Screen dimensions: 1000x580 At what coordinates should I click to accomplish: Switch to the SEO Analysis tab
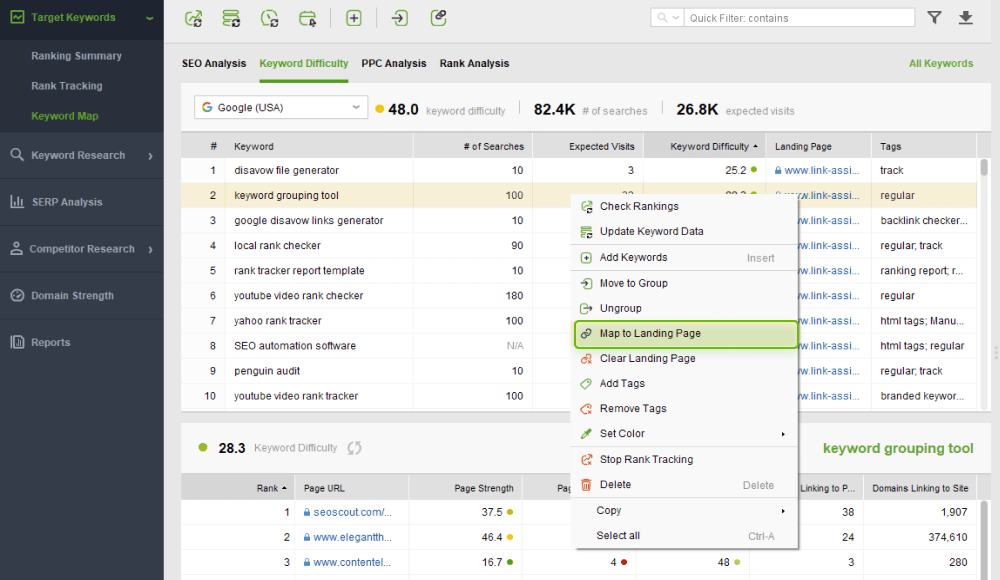click(x=214, y=63)
